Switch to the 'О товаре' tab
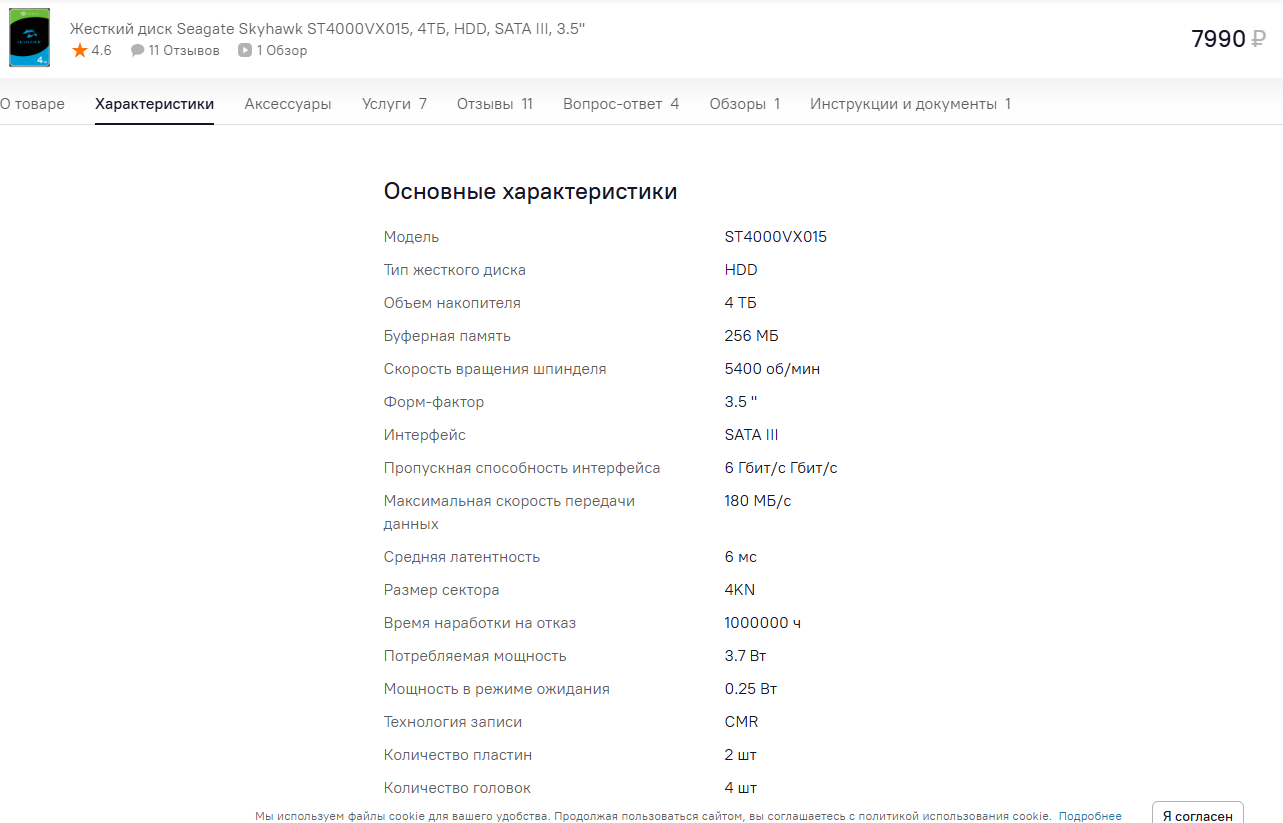1283x823 pixels. point(32,104)
